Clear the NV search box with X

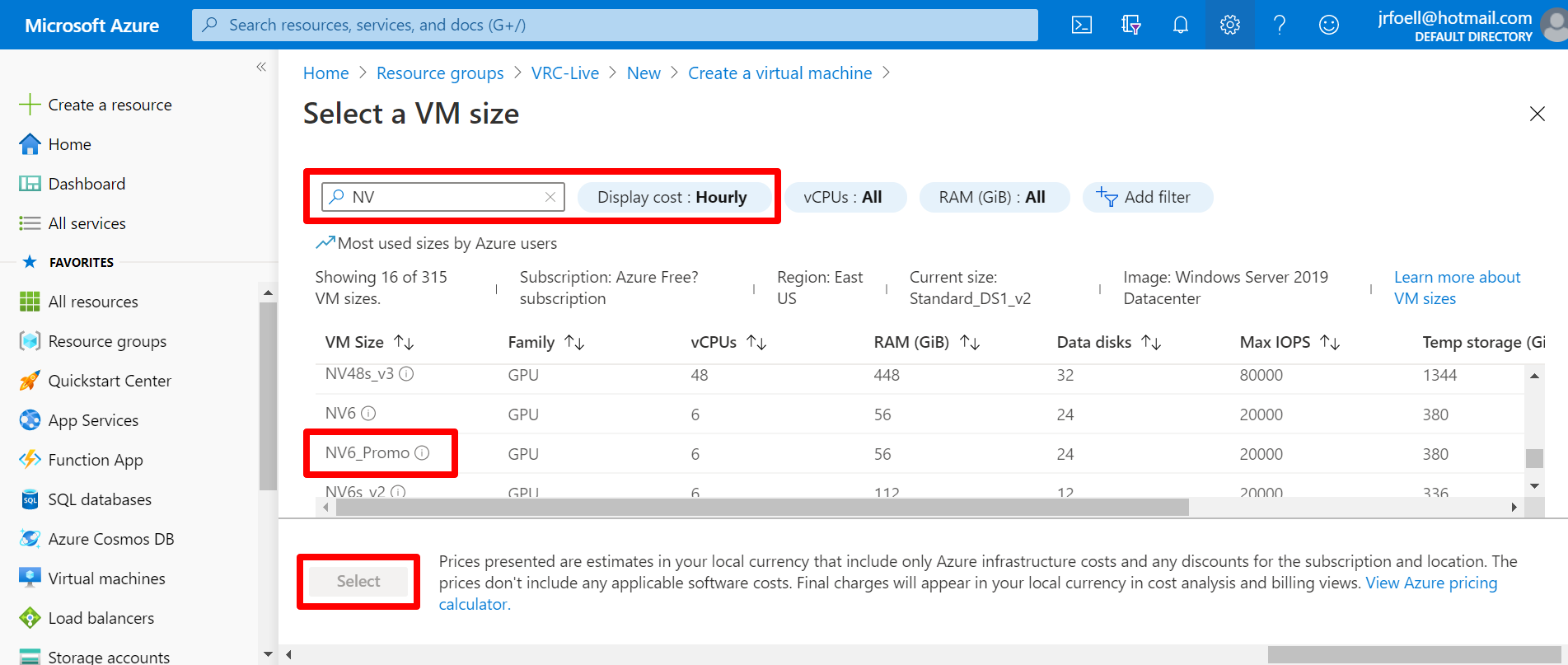550,197
